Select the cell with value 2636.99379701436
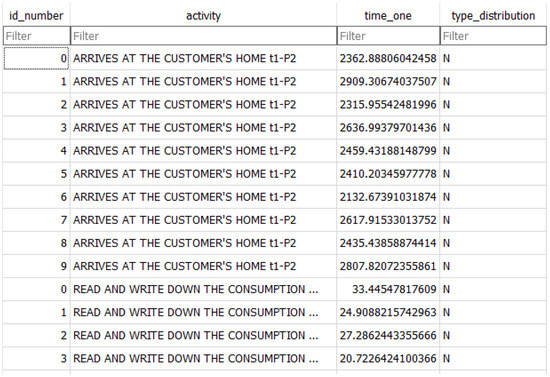This screenshot has height=377, width=550. [388, 128]
